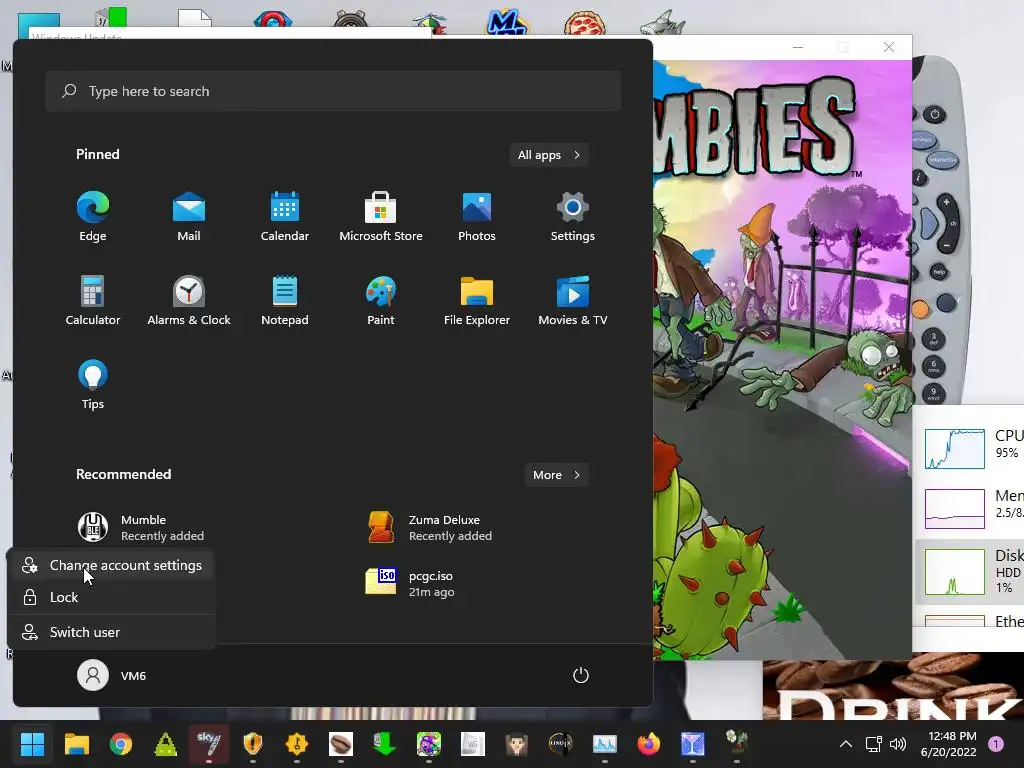Open the coffee bean taskbar app
Screen dimensions: 1024x768
pyautogui.click(x=341, y=743)
